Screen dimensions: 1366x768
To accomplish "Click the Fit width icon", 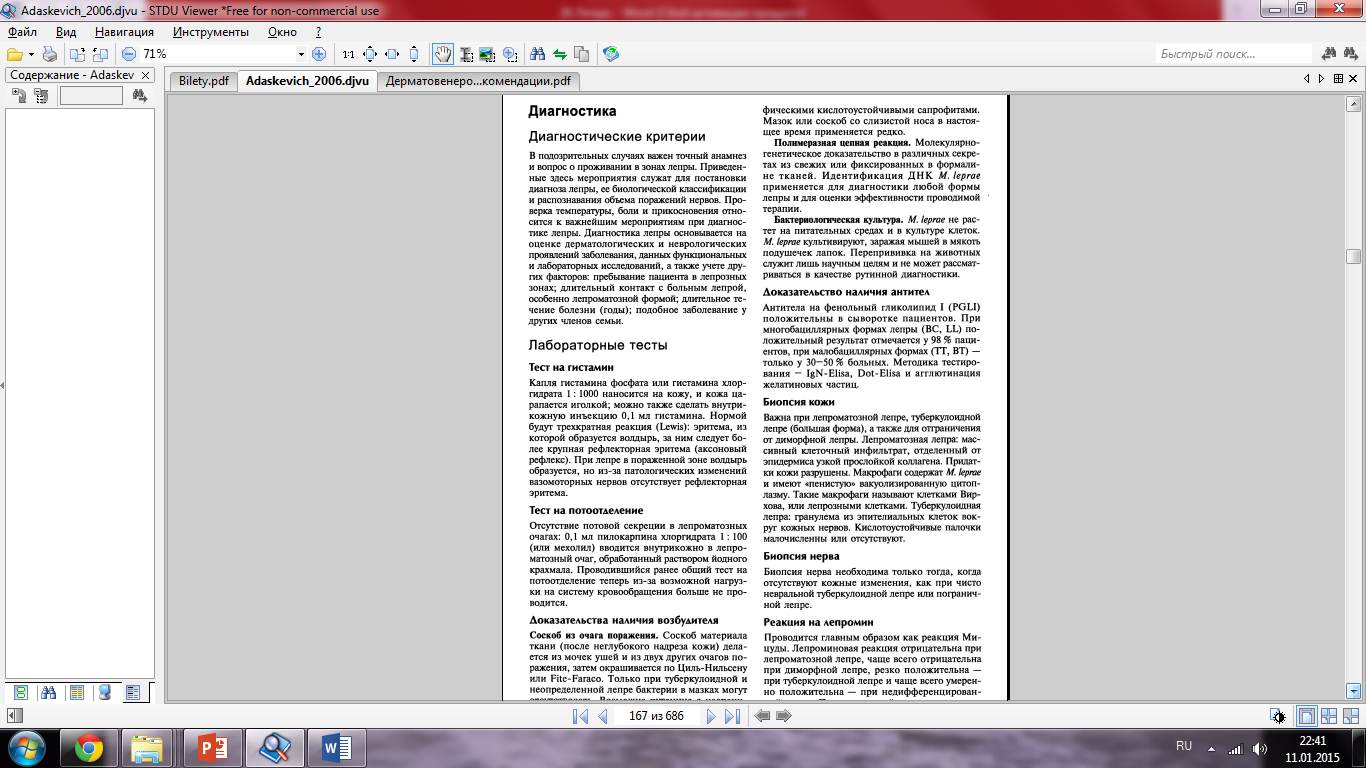I will [x=392, y=54].
